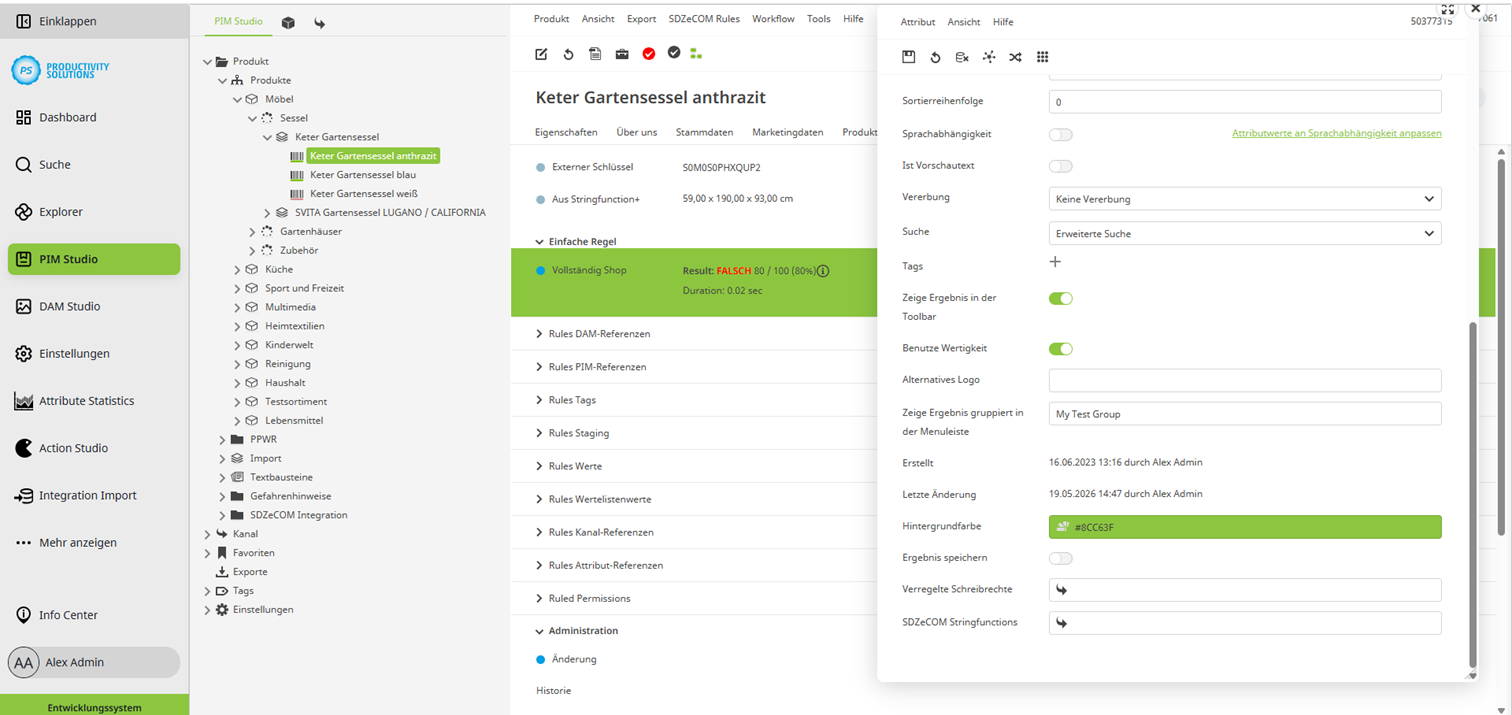Disable Zeige Ergebnis in der Toolbar switch

[1060, 298]
